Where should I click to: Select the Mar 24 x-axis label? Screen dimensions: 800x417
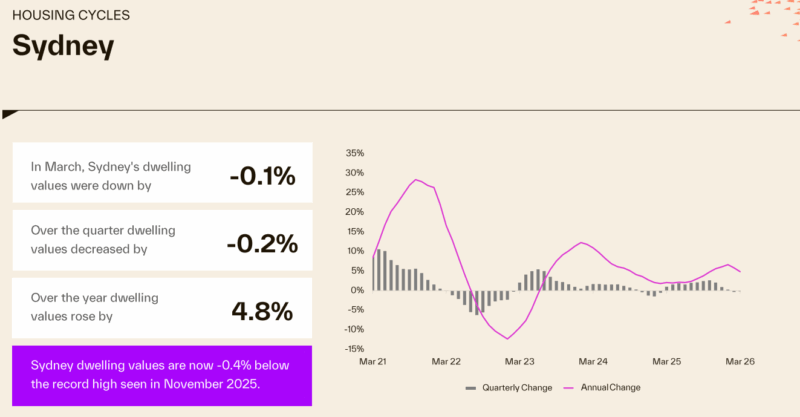(593, 361)
